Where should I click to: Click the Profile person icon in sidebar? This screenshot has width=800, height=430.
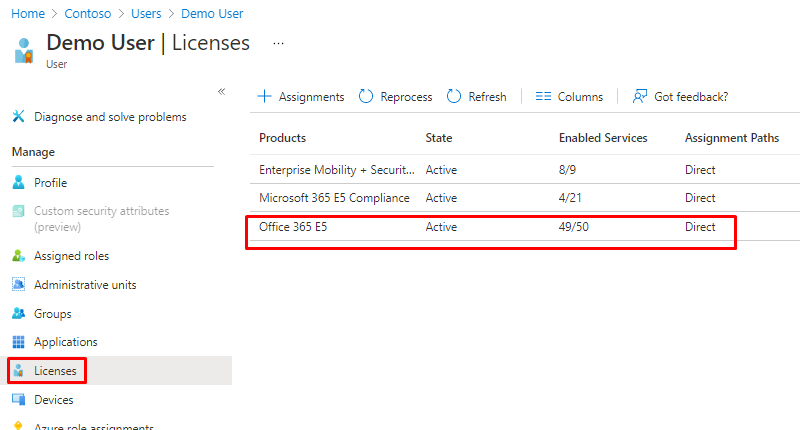coord(18,183)
